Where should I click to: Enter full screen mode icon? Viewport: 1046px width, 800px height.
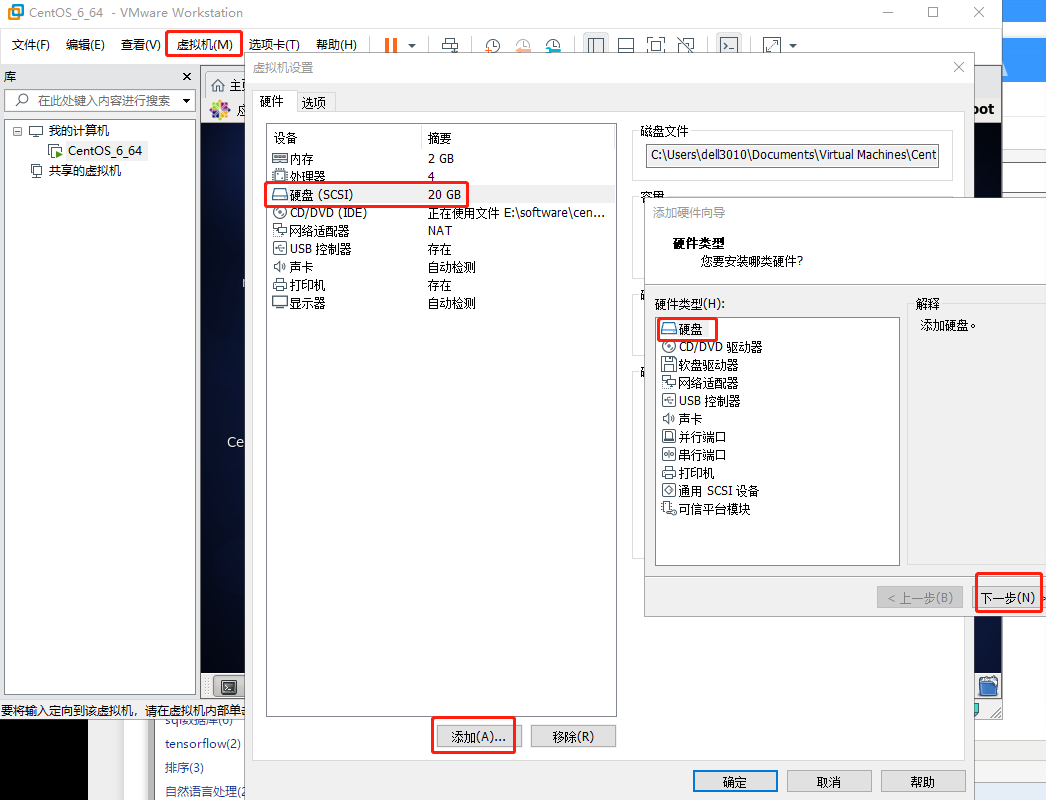tap(656, 45)
